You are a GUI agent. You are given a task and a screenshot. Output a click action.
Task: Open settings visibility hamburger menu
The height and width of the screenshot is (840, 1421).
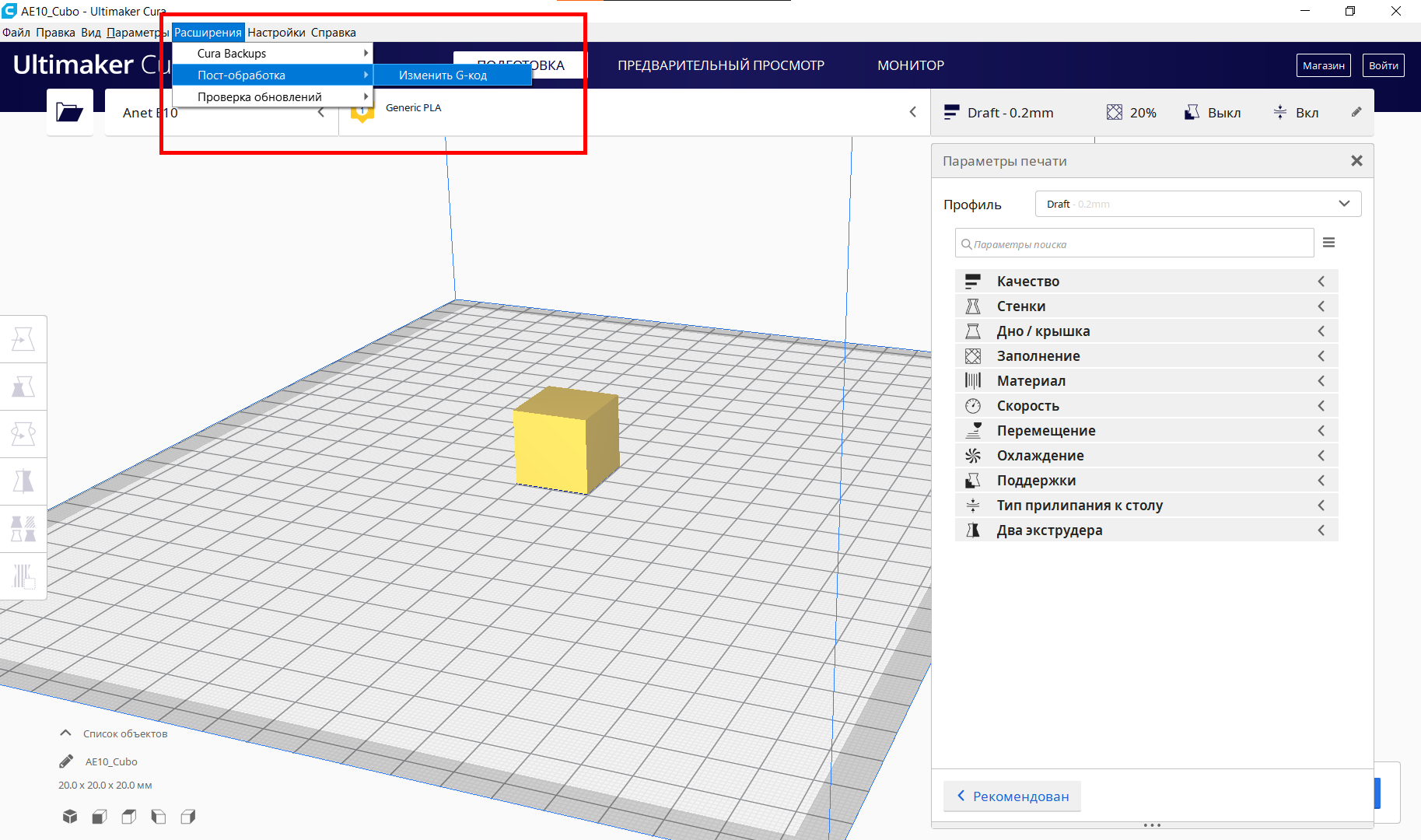click(1328, 243)
